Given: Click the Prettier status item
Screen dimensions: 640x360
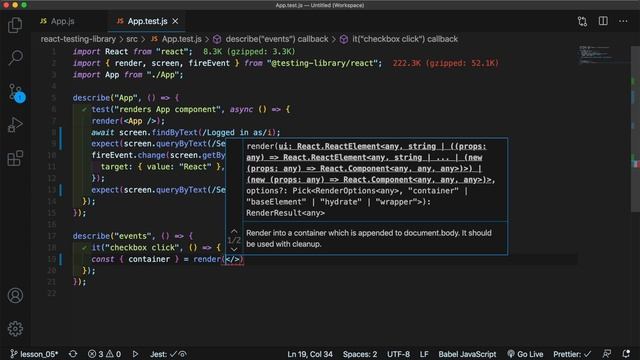Looking at the screenshot, I should pyautogui.click(x=572, y=354).
